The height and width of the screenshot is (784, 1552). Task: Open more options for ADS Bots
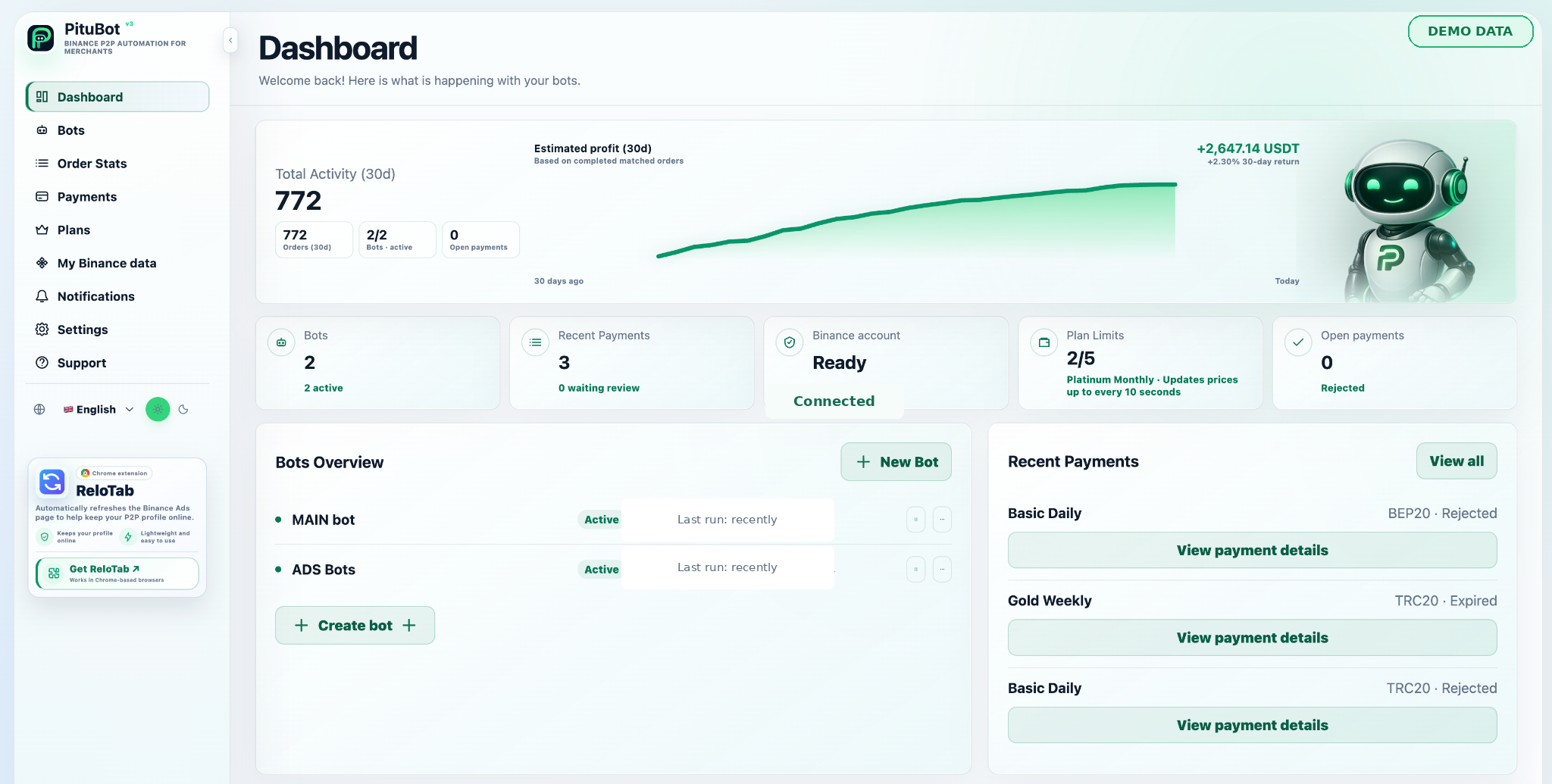point(942,570)
